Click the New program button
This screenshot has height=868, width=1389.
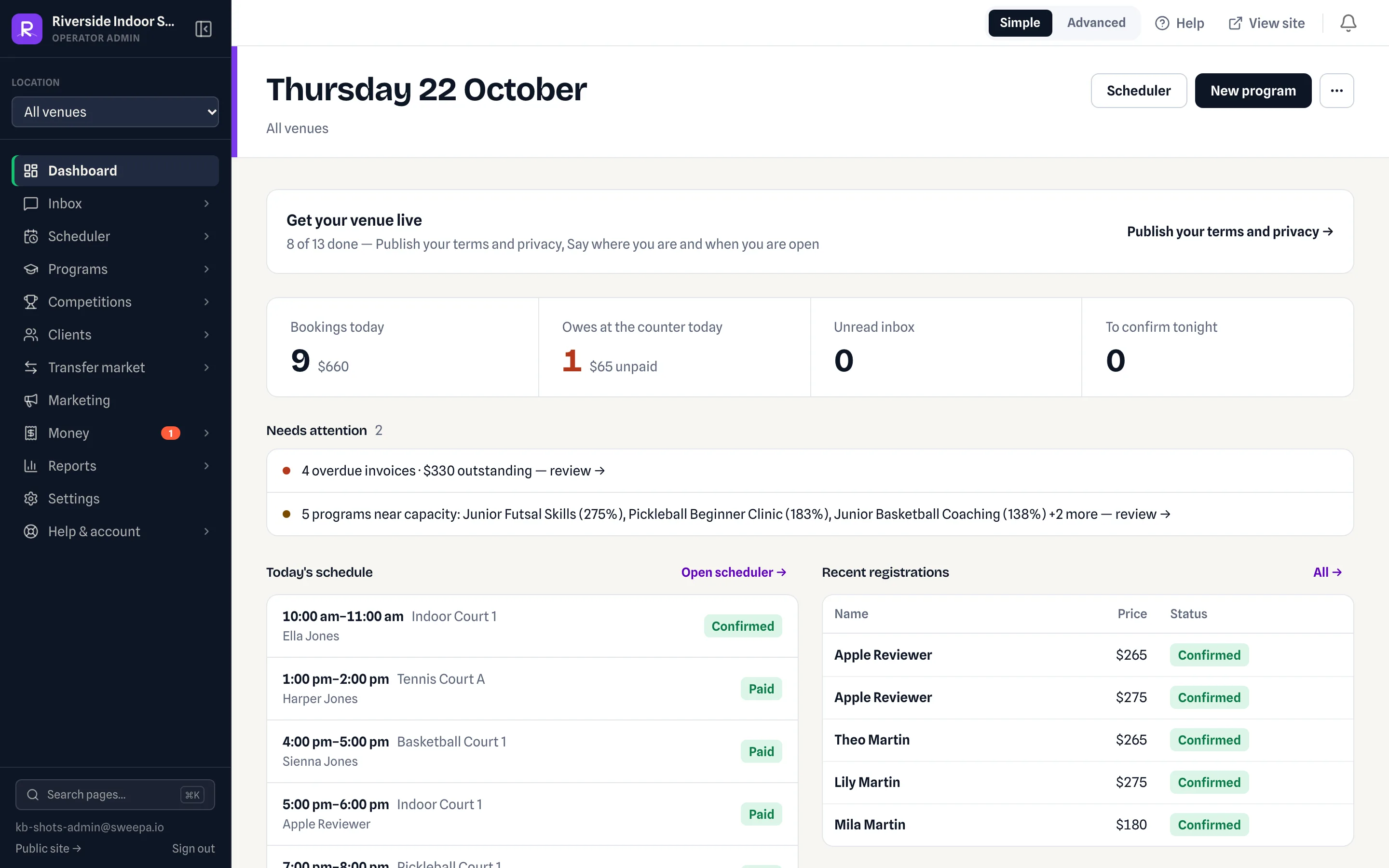click(x=1253, y=91)
